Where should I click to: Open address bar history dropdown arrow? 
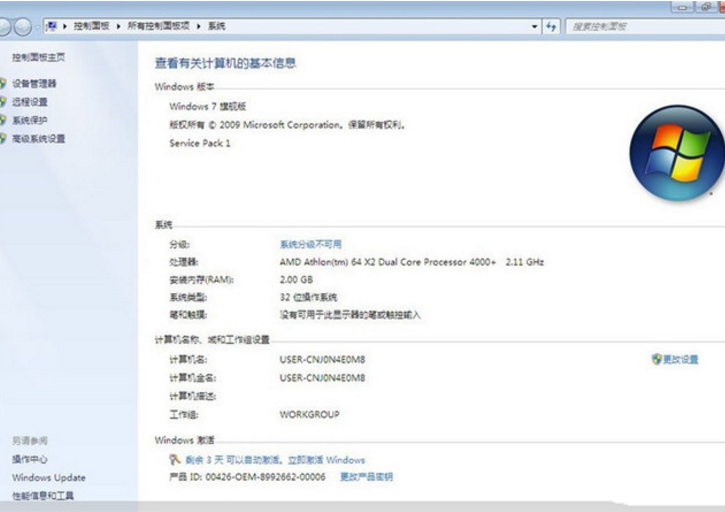click(535, 26)
